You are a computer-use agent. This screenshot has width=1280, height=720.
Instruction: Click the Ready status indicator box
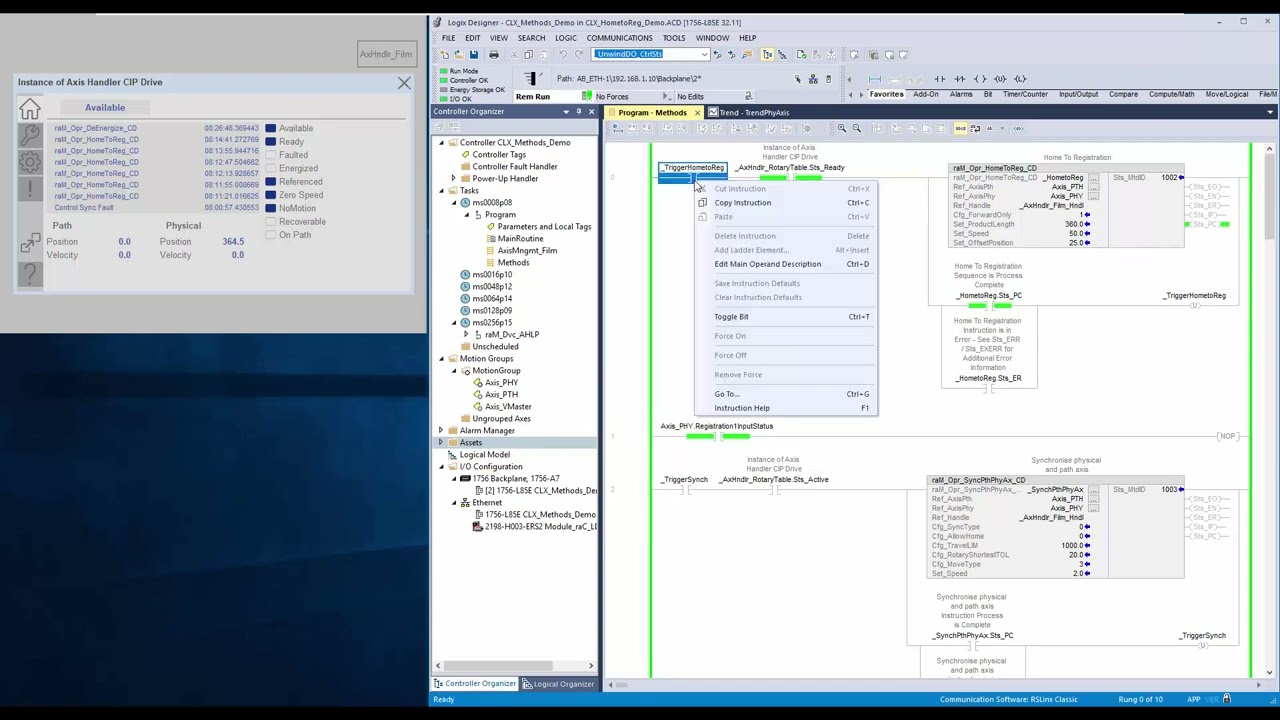[x=270, y=142]
